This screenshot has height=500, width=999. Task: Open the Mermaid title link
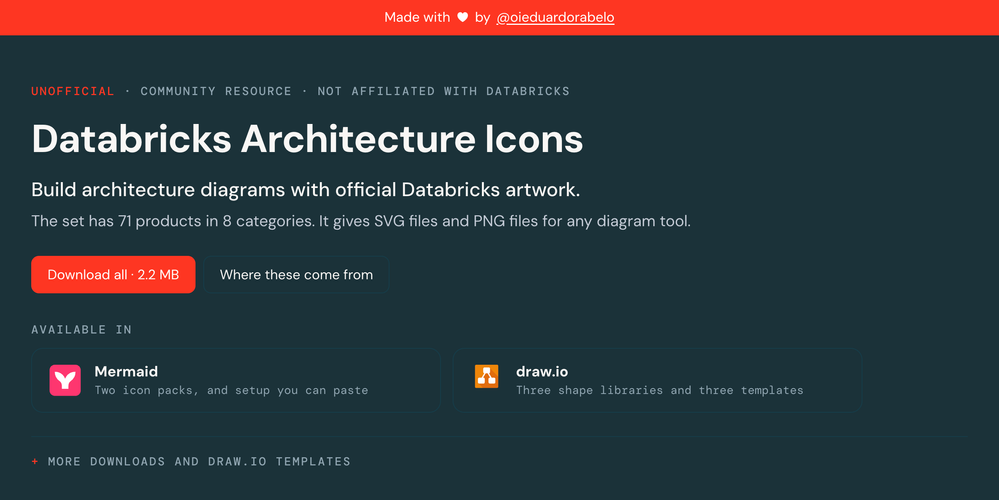[126, 371]
